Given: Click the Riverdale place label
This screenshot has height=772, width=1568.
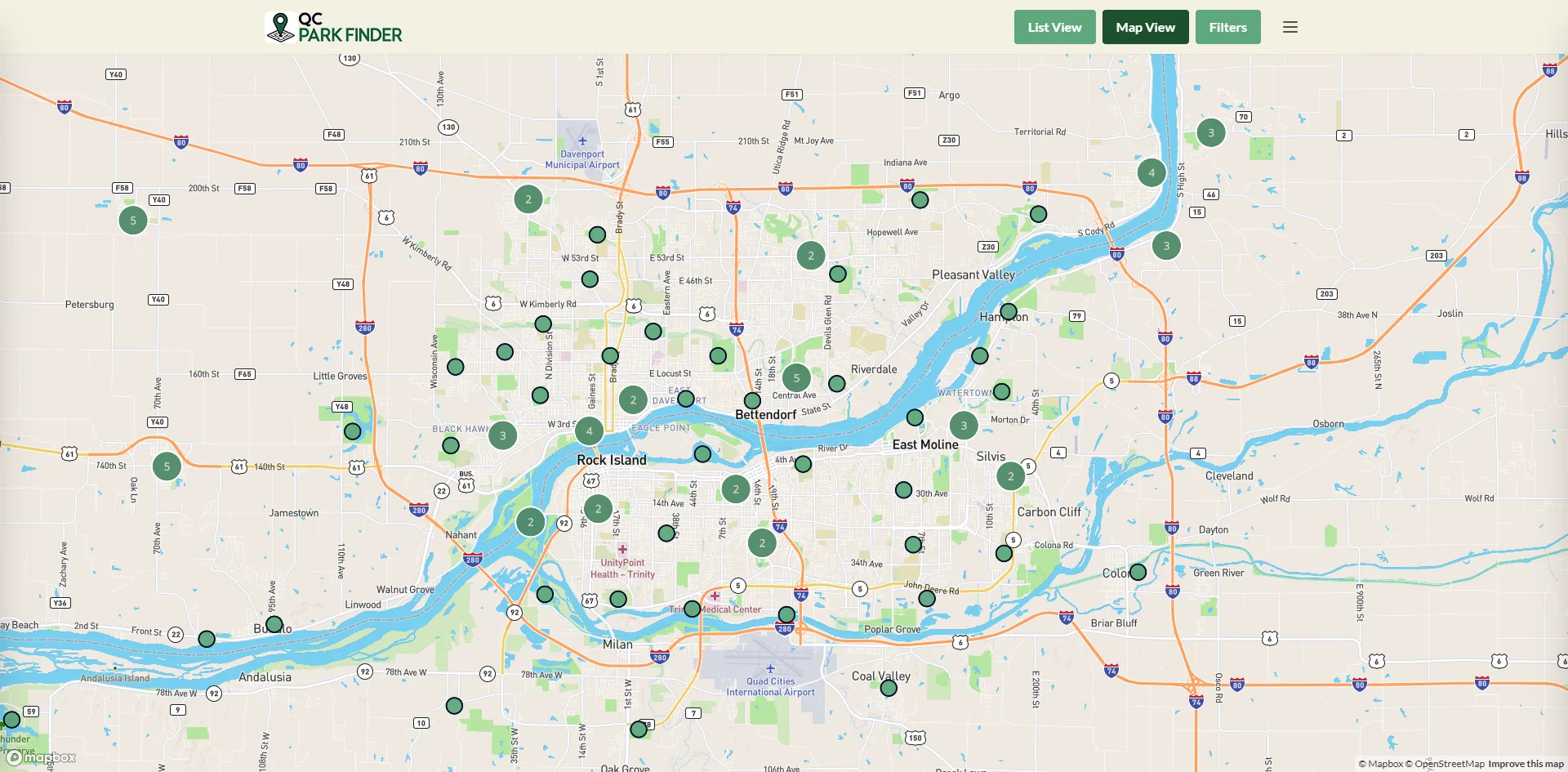Looking at the screenshot, I should tap(874, 369).
